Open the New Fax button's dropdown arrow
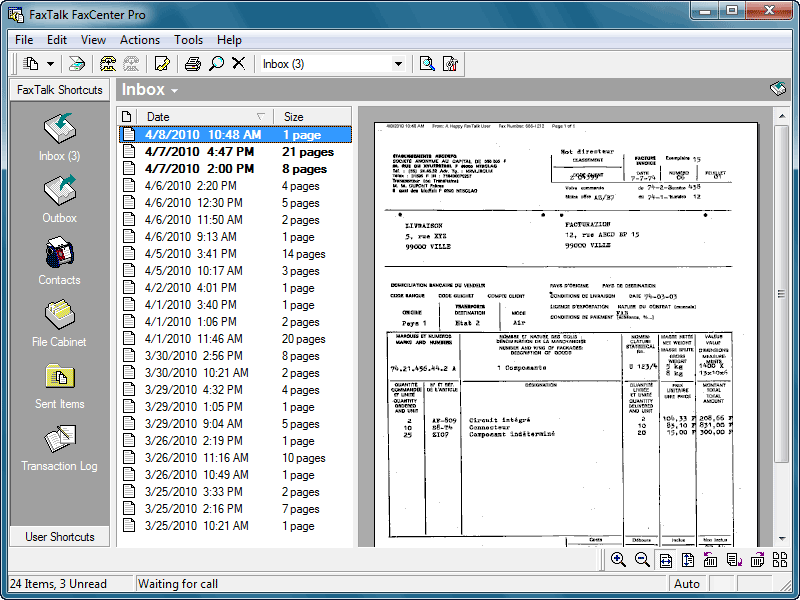The width and height of the screenshot is (800, 600). click(x=51, y=64)
